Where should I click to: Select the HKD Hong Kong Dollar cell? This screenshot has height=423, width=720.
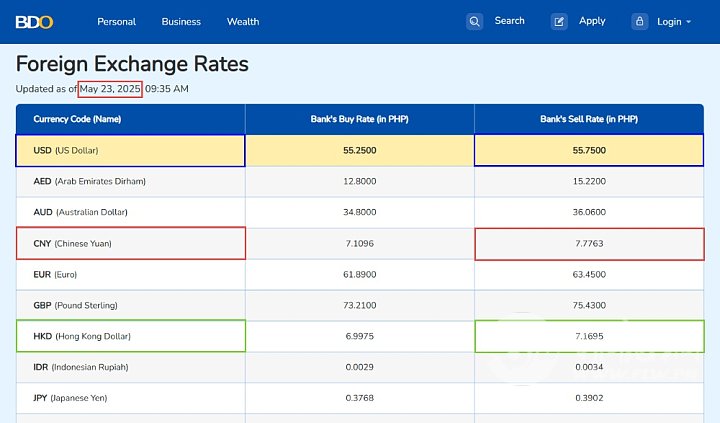(x=131, y=336)
